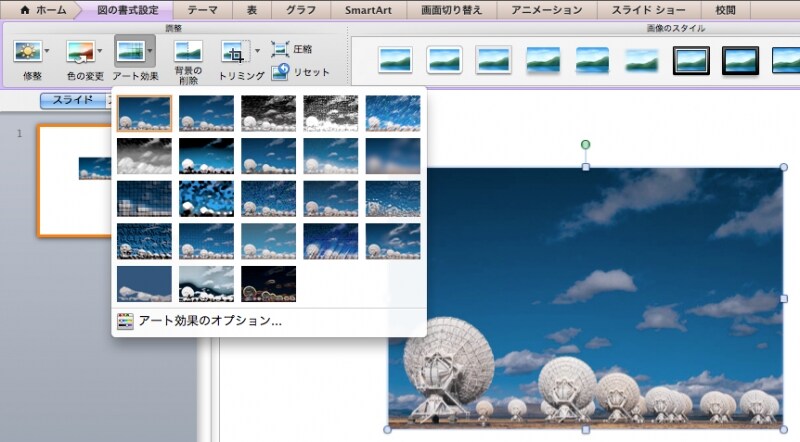Apply the double black frame picture style
The width and height of the screenshot is (800, 442).
(691, 60)
